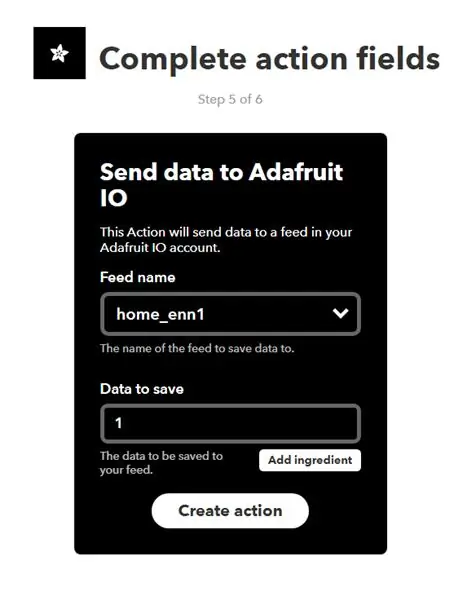The width and height of the screenshot is (462, 600).
Task: Open the Feed name dropdown showing home_enn1
Action: (x=230, y=314)
